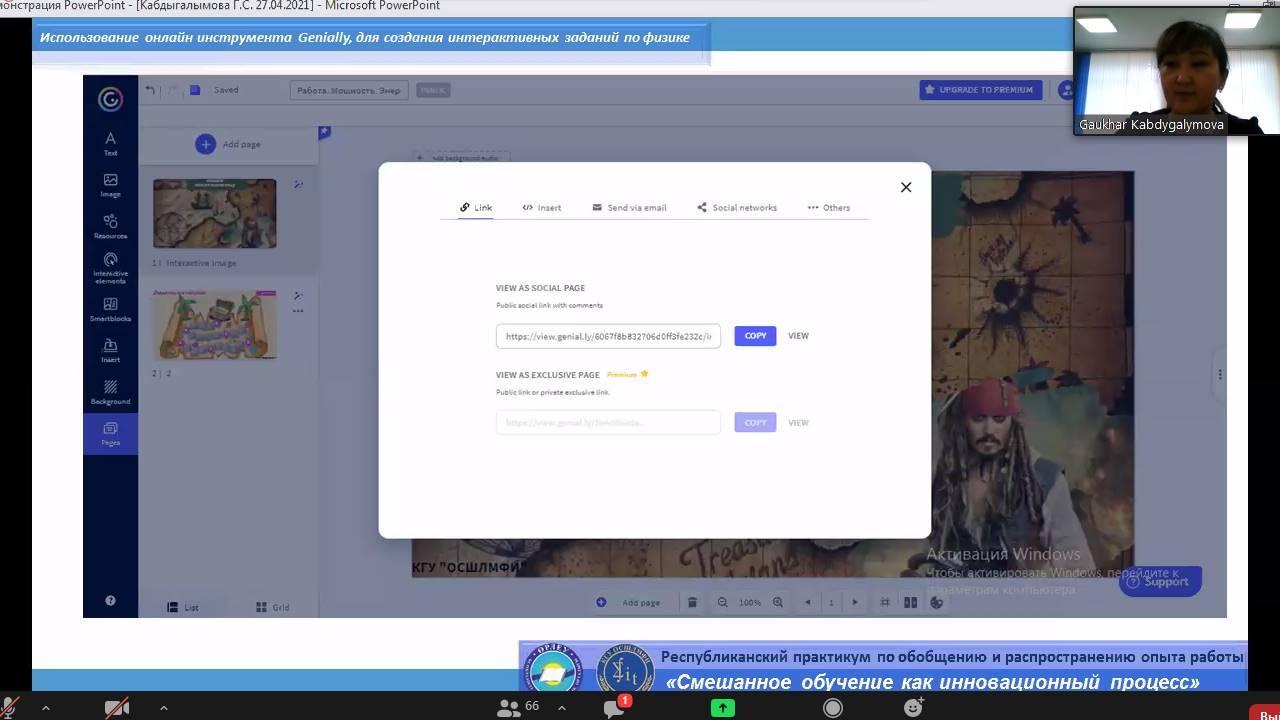Copy the exclusive page link

(x=755, y=422)
